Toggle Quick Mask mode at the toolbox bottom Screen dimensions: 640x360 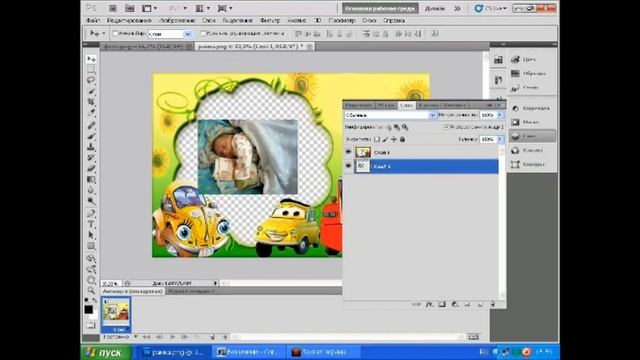click(x=91, y=325)
